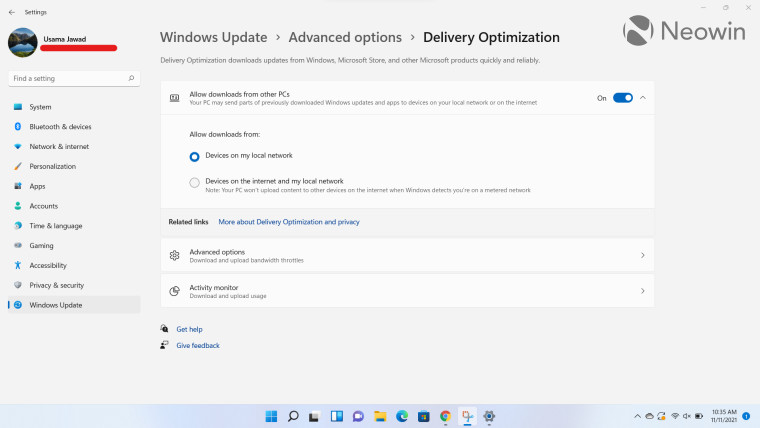Open File Explorer from taskbar
760x428 pixels.
coord(380,416)
